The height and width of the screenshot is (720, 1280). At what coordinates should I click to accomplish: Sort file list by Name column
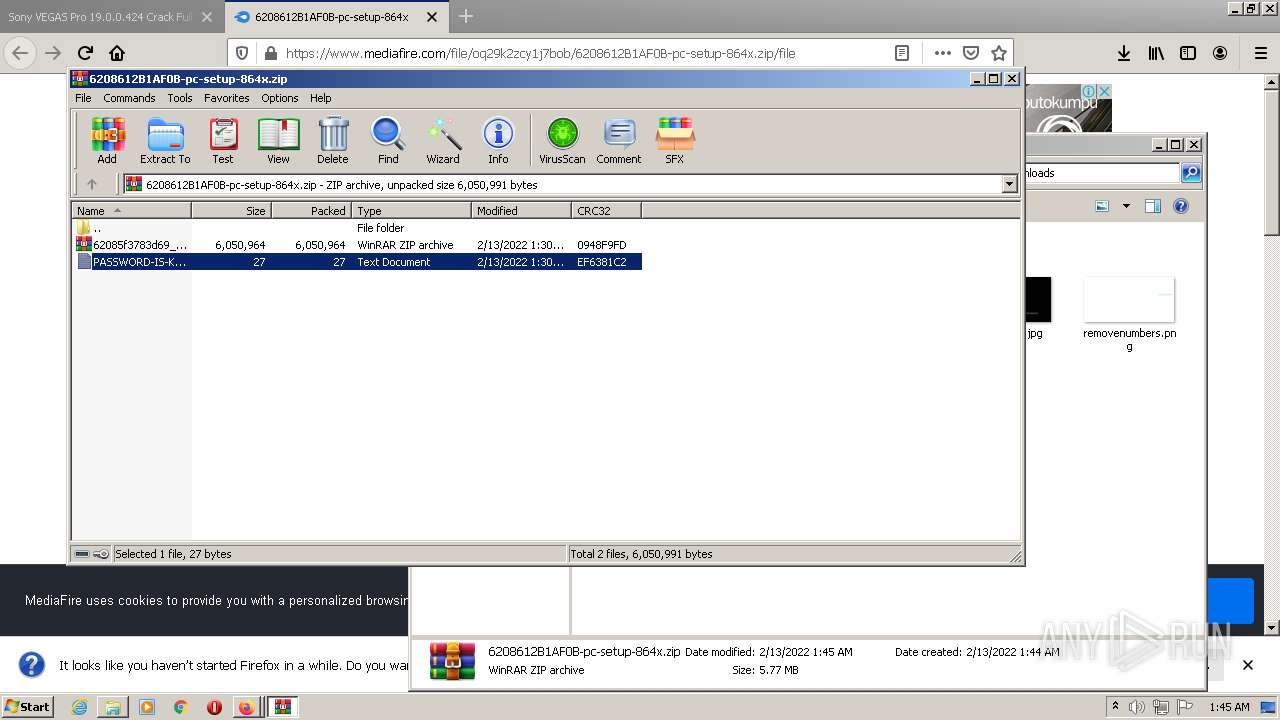click(x=131, y=210)
